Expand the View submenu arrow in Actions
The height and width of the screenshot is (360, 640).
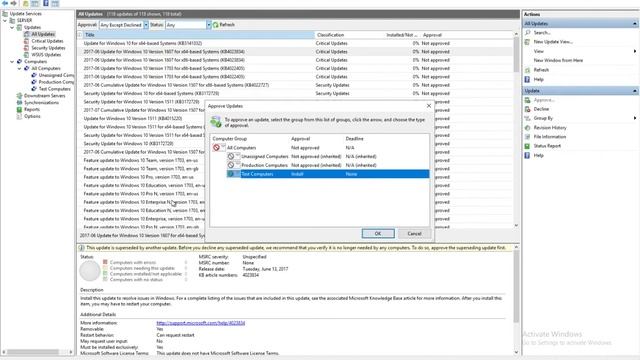[x=635, y=51]
